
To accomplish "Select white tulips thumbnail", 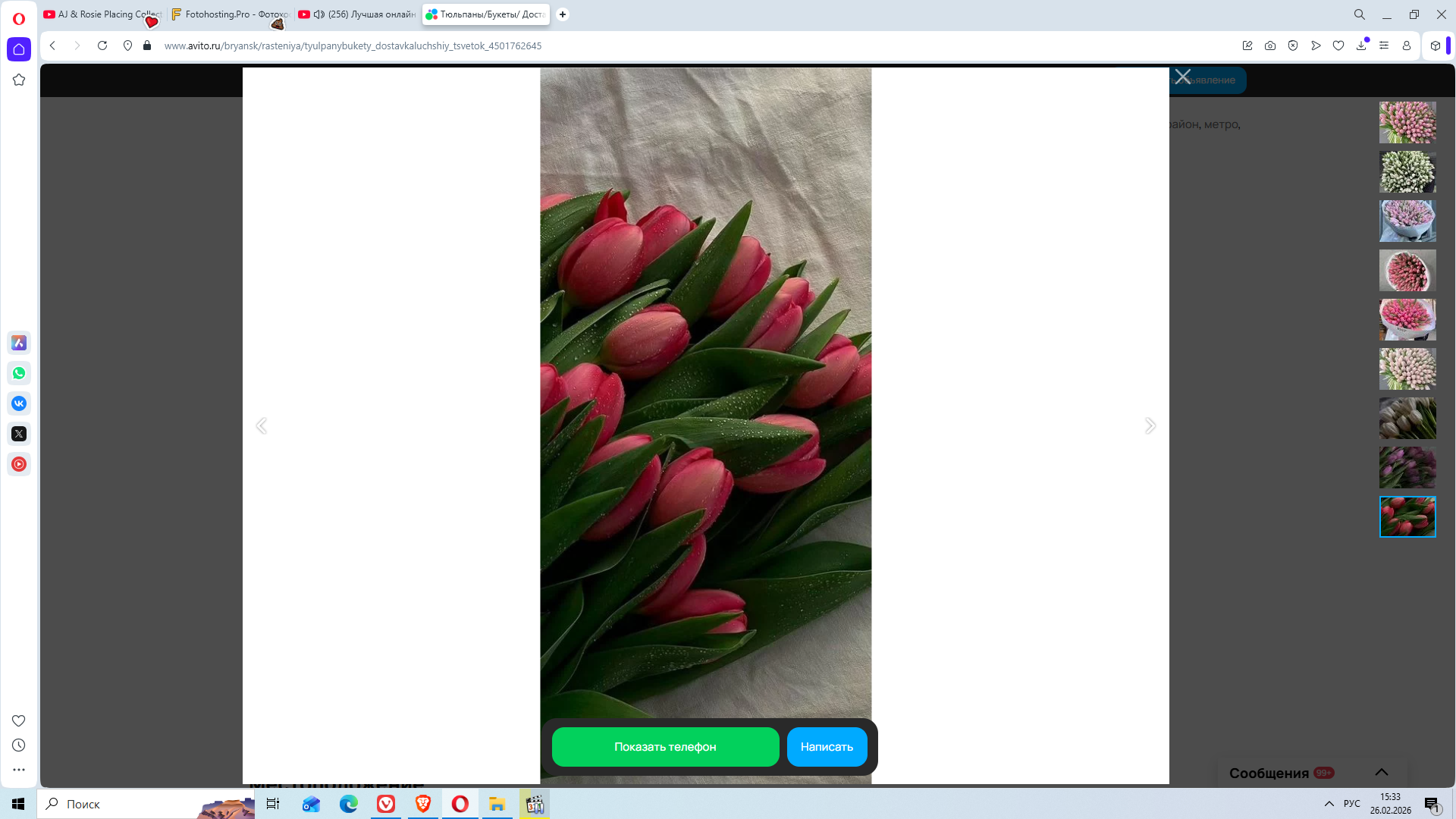I will [1407, 171].
